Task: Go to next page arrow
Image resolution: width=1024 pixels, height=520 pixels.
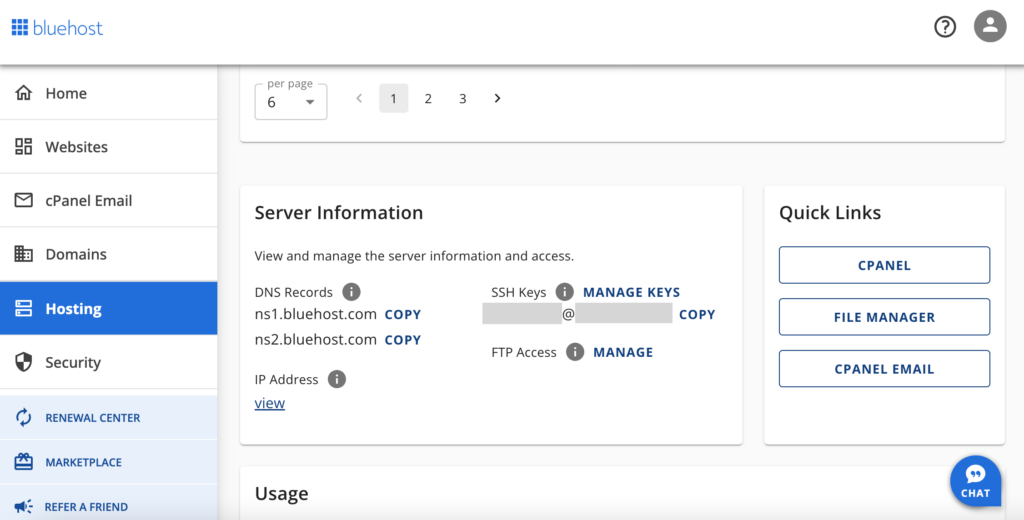Action: click(x=497, y=98)
